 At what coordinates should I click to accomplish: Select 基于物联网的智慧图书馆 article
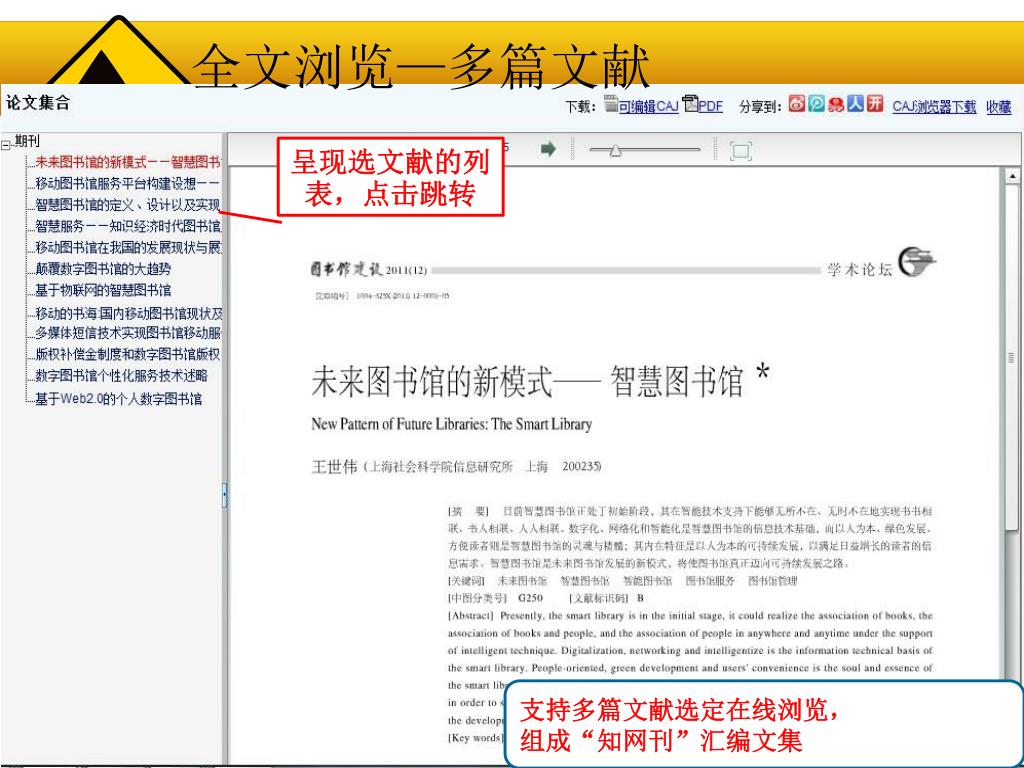pyautogui.click(x=102, y=291)
